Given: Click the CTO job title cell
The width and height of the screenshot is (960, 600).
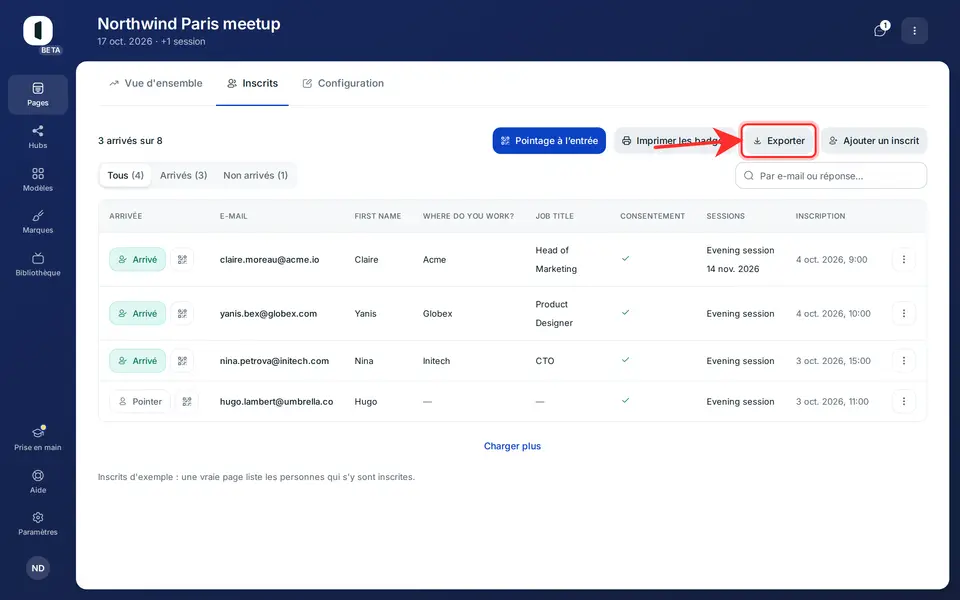Looking at the screenshot, I should point(545,361).
